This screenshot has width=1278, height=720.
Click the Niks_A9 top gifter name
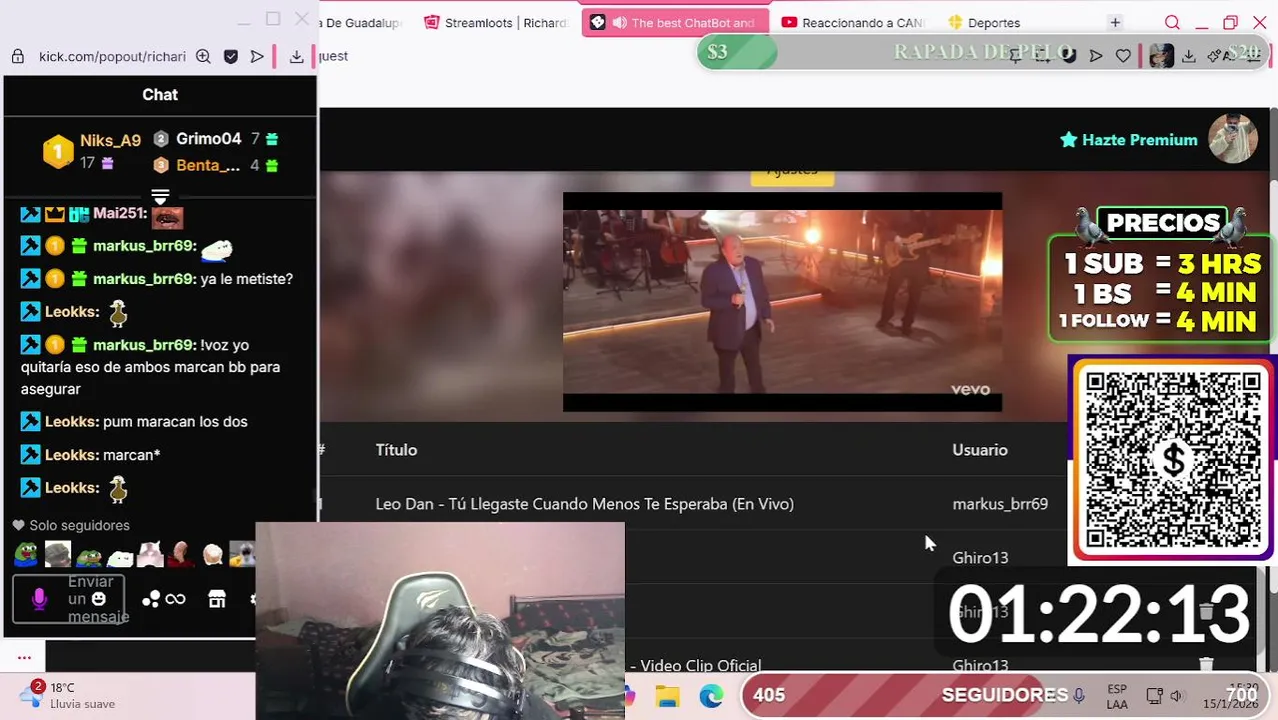point(110,141)
